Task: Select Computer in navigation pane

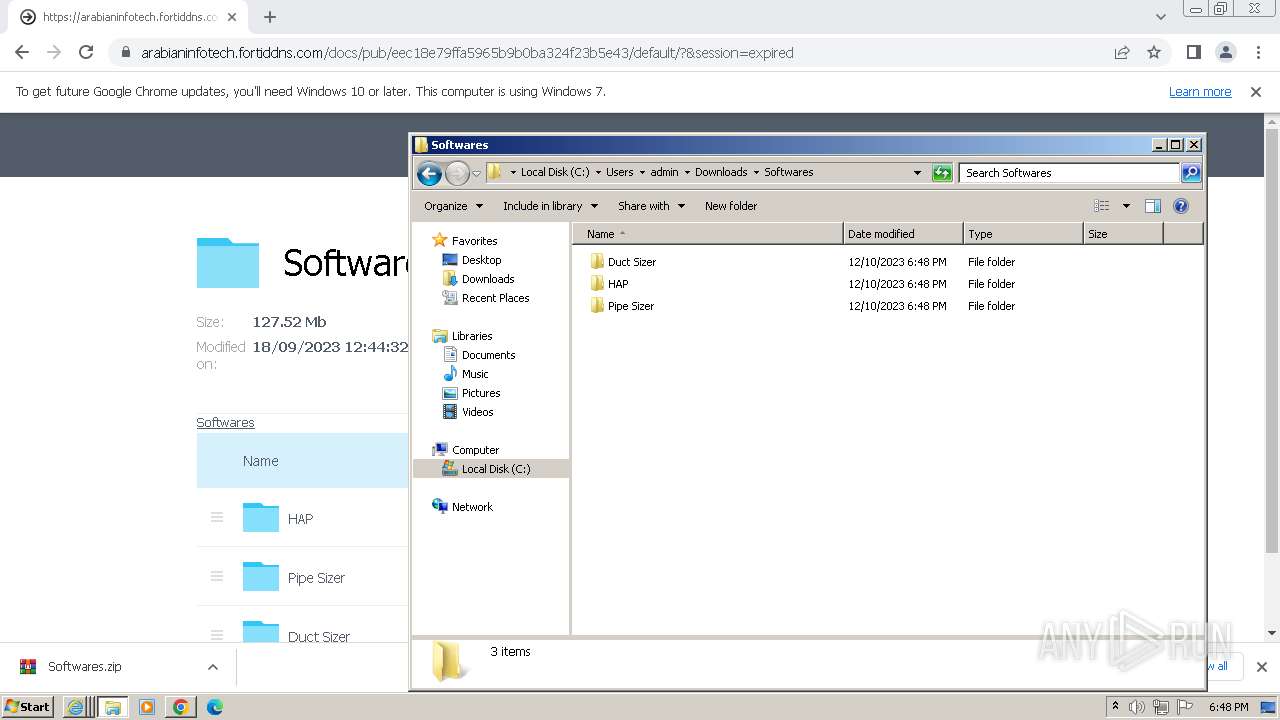Action: point(465,450)
